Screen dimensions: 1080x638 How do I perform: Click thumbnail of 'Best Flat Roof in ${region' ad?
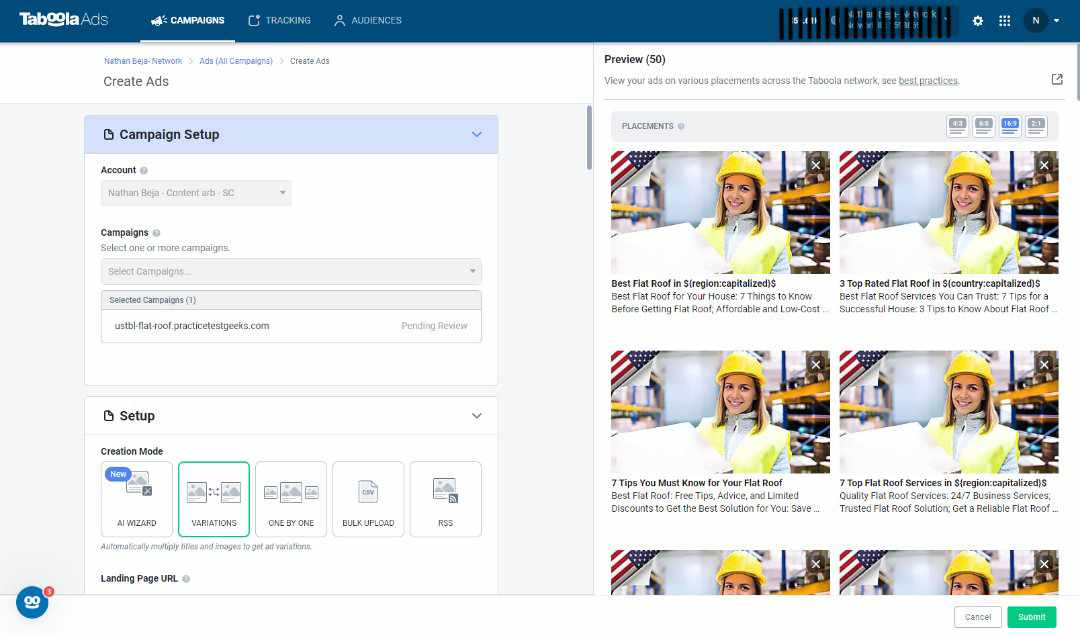tap(720, 212)
